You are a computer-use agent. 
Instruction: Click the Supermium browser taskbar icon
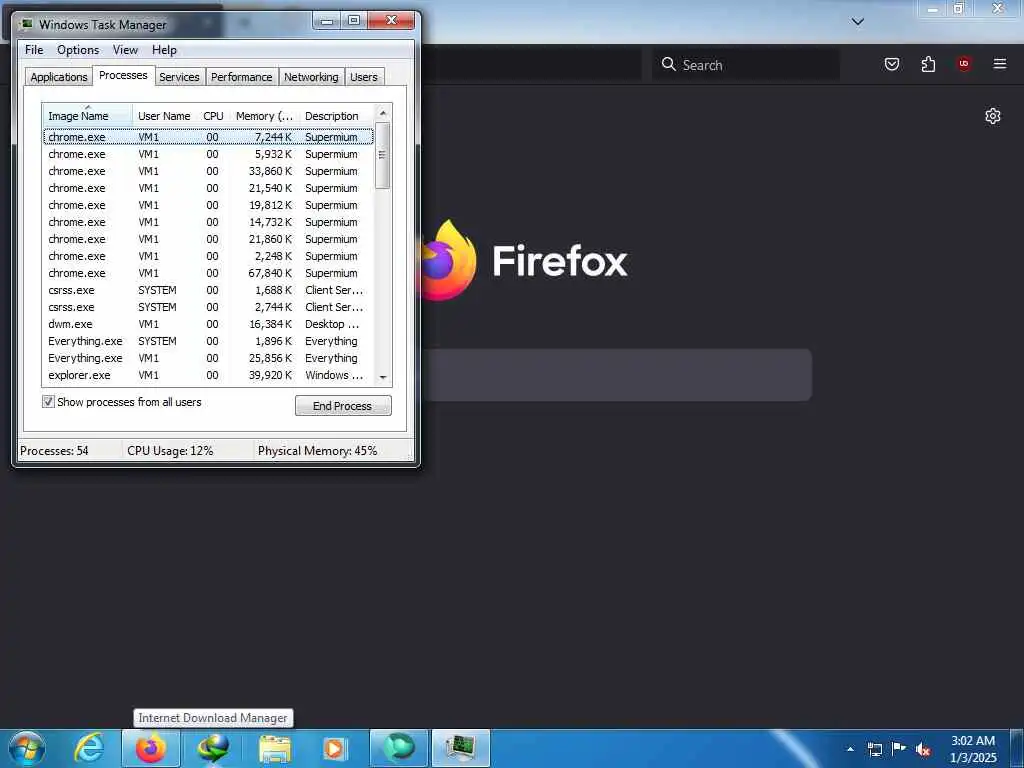[x=398, y=748]
